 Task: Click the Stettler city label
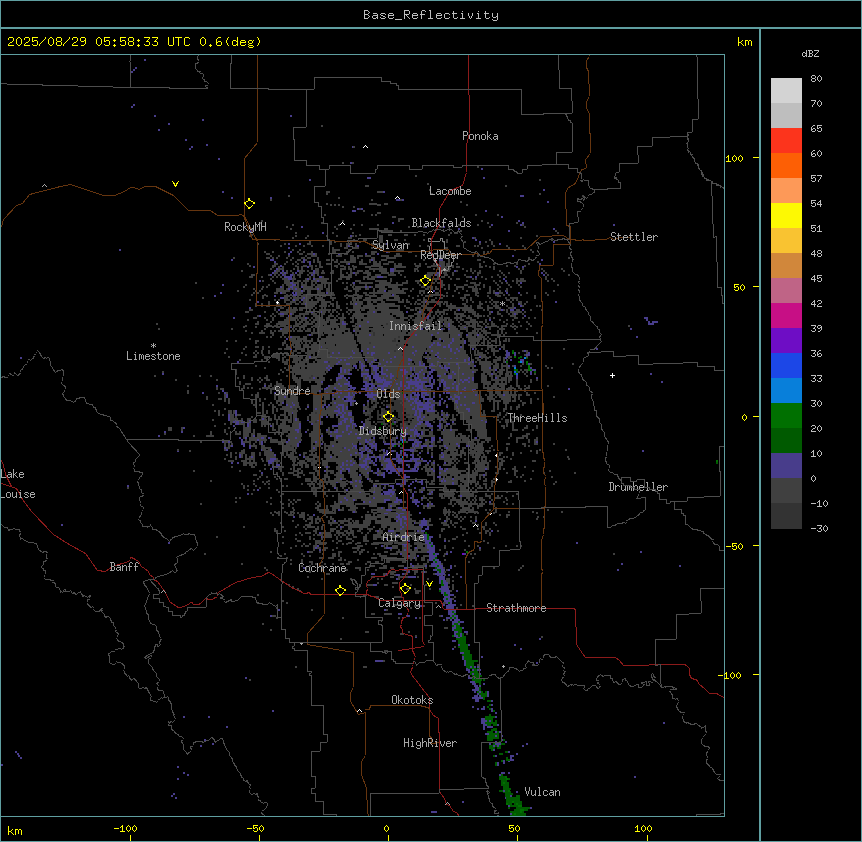[634, 237]
